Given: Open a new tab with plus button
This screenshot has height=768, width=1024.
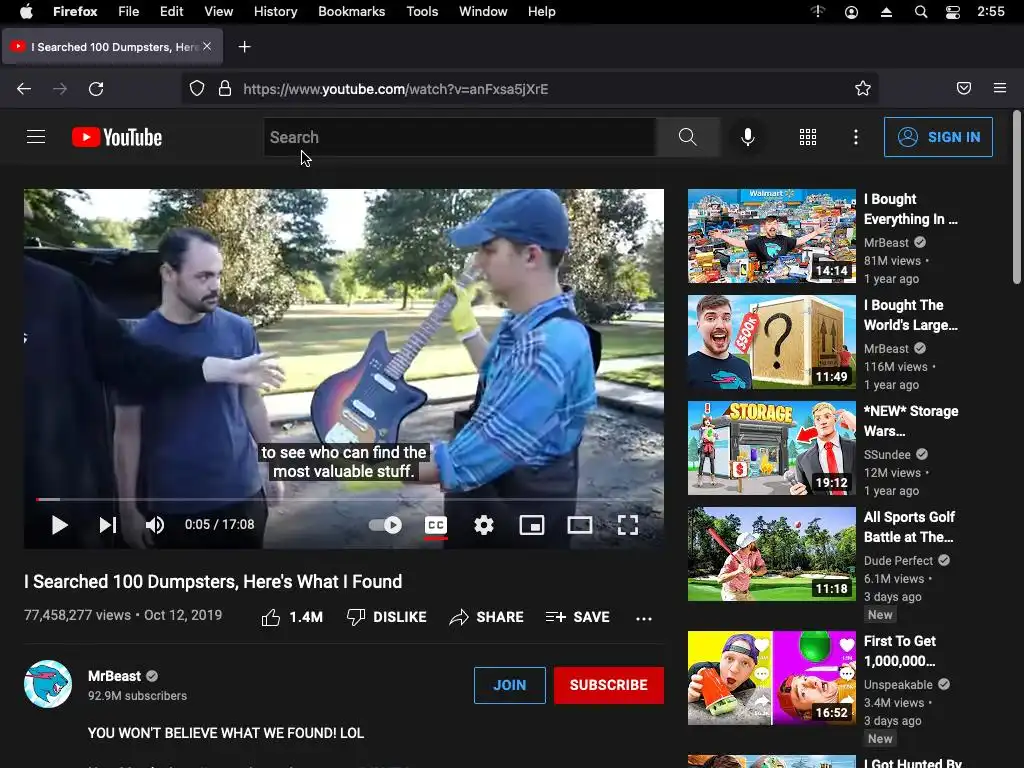Looking at the screenshot, I should point(244,47).
